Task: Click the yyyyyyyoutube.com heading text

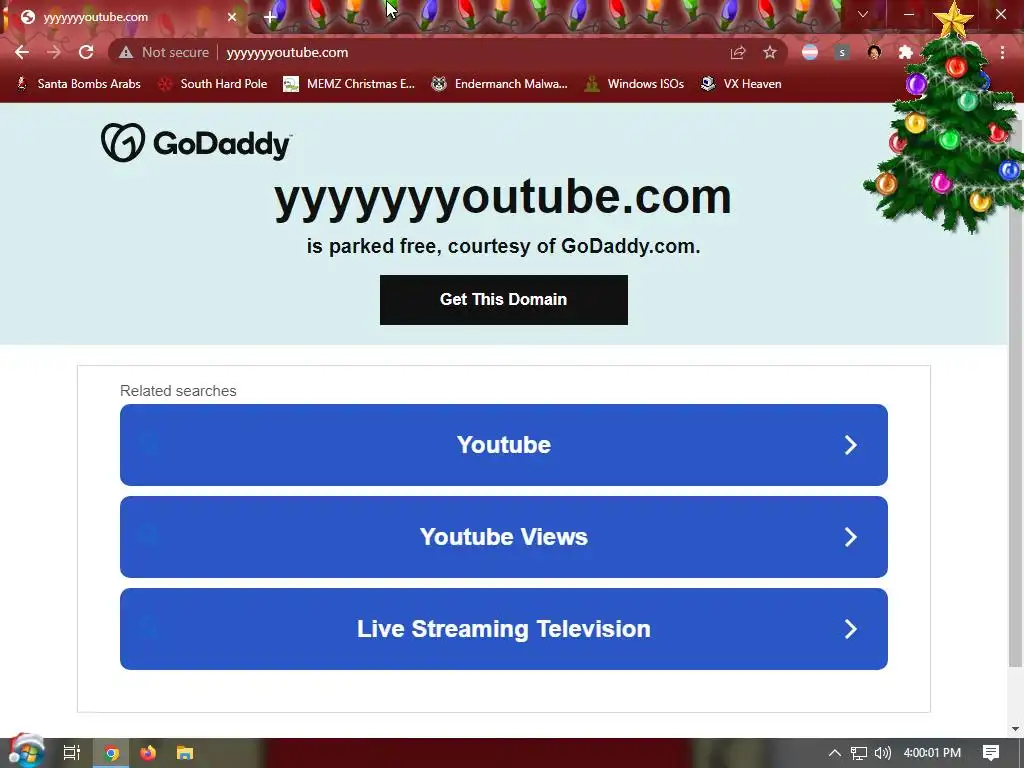Action: pos(503,197)
